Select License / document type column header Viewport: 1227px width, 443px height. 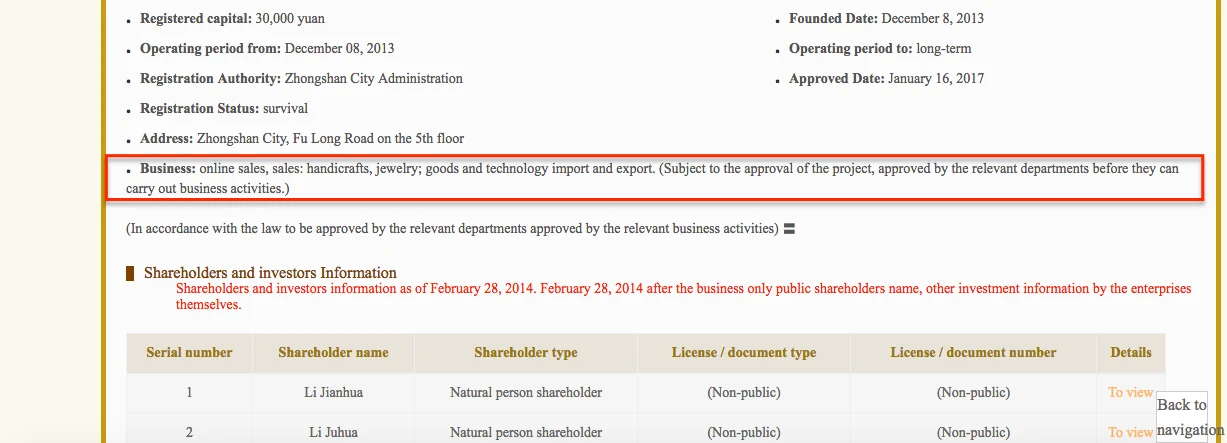[744, 353]
